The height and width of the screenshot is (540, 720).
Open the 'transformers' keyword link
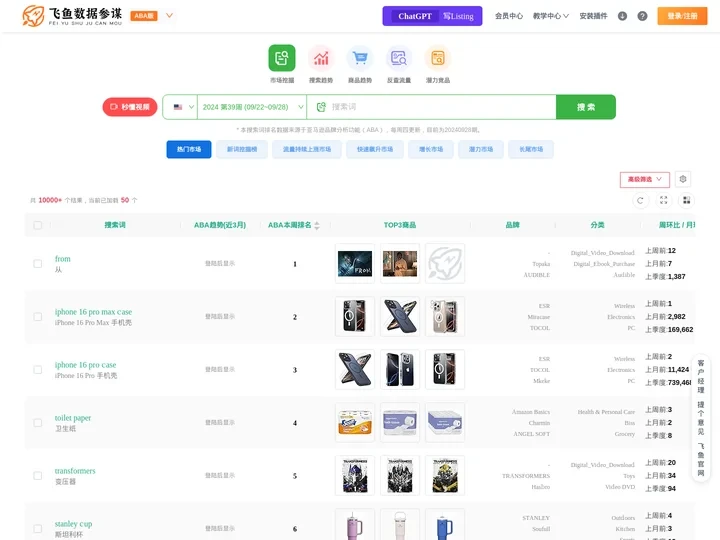pyautogui.click(x=75, y=471)
